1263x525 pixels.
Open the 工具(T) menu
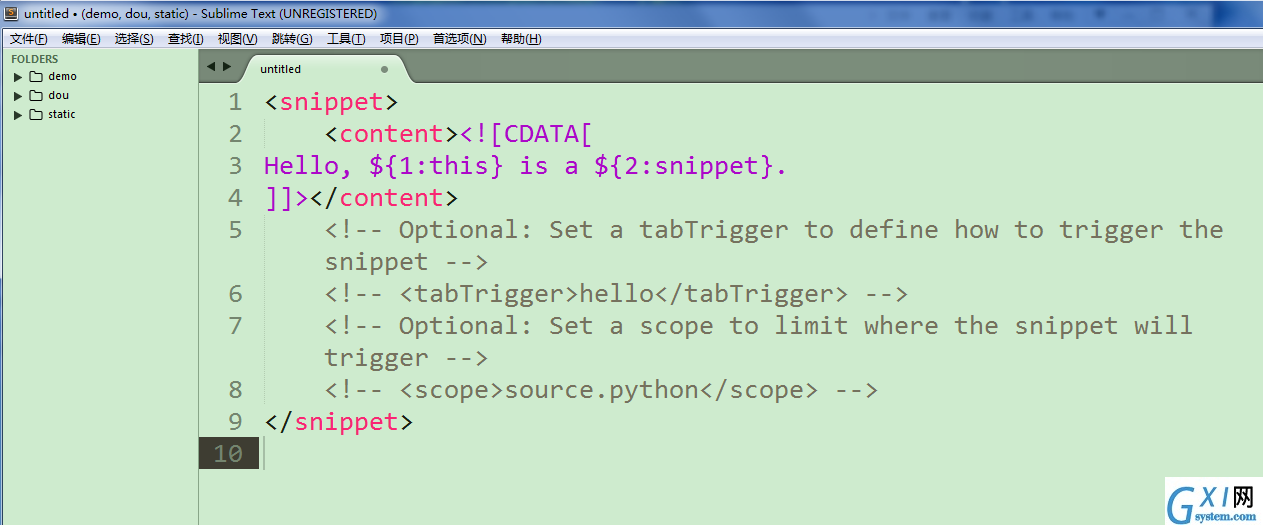346,39
